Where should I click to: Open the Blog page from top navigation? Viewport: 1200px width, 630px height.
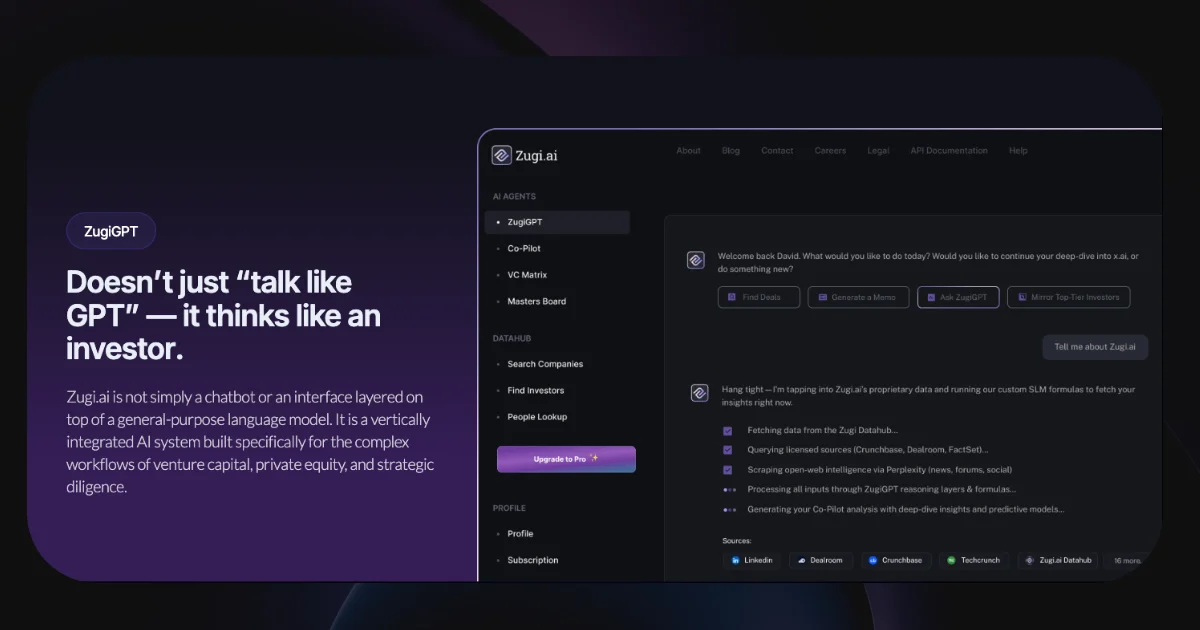pos(731,151)
